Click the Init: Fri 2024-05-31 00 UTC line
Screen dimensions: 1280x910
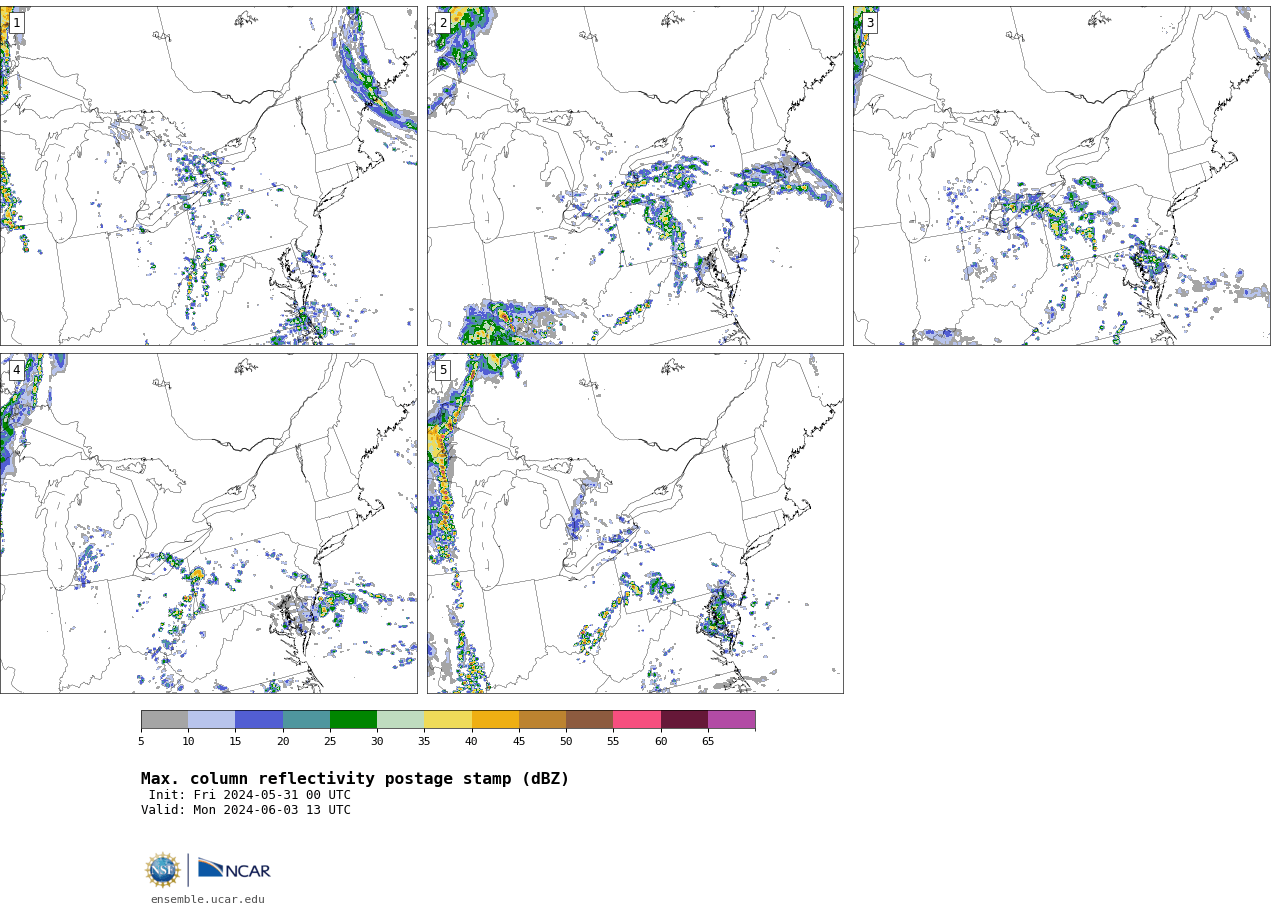[250, 796]
